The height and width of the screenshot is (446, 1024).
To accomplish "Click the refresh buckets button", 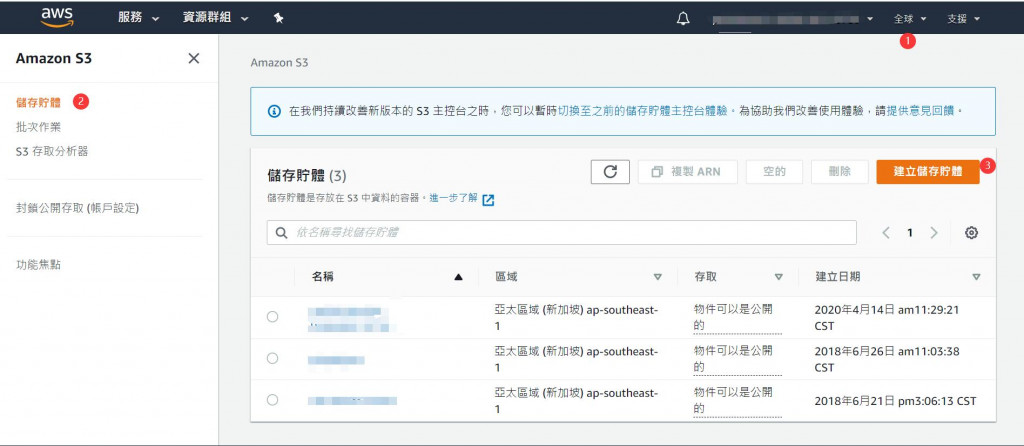I will tap(610, 172).
